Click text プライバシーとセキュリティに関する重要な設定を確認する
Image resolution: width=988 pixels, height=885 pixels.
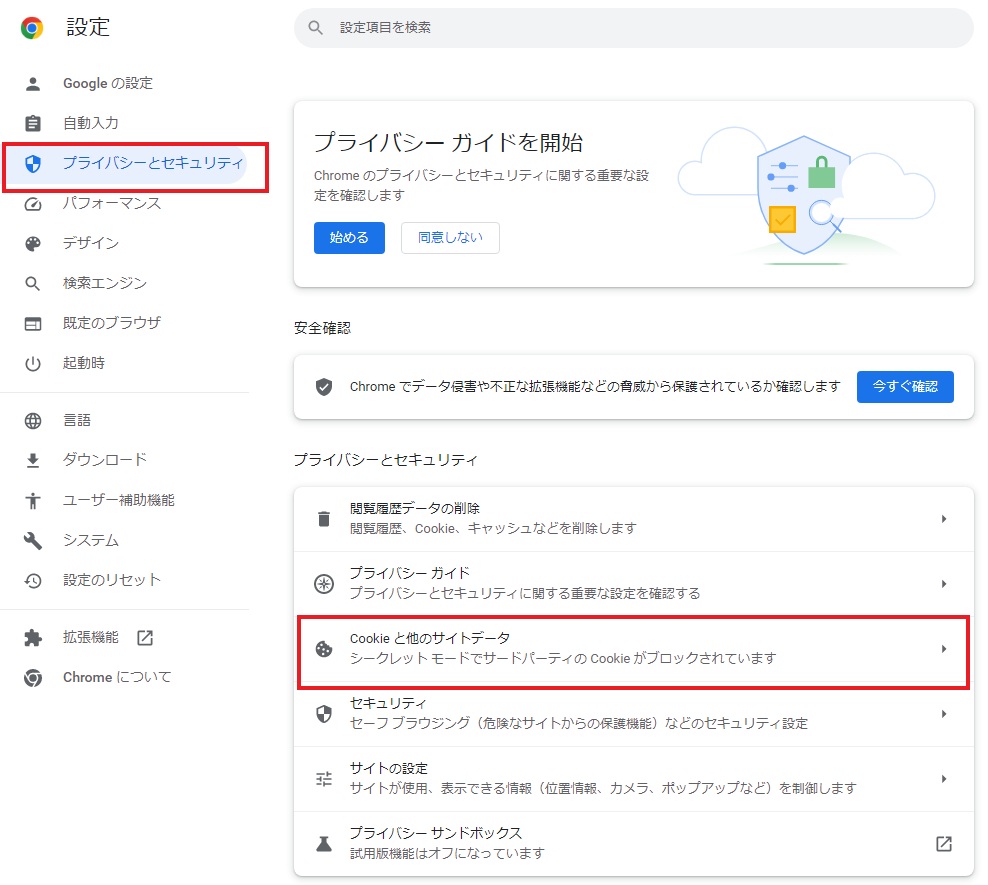pyautogui.click(x=525, y=594)
